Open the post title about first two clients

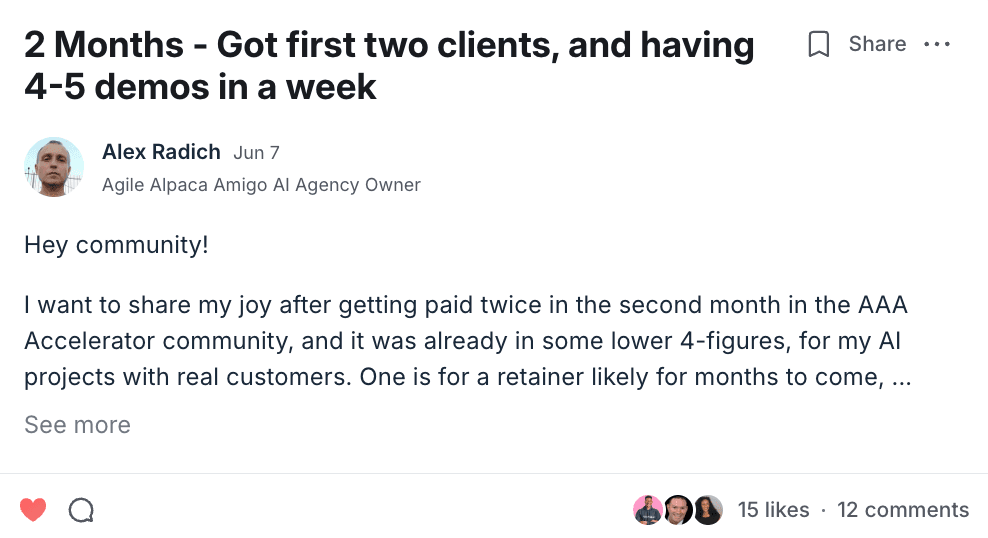[388, 66]
